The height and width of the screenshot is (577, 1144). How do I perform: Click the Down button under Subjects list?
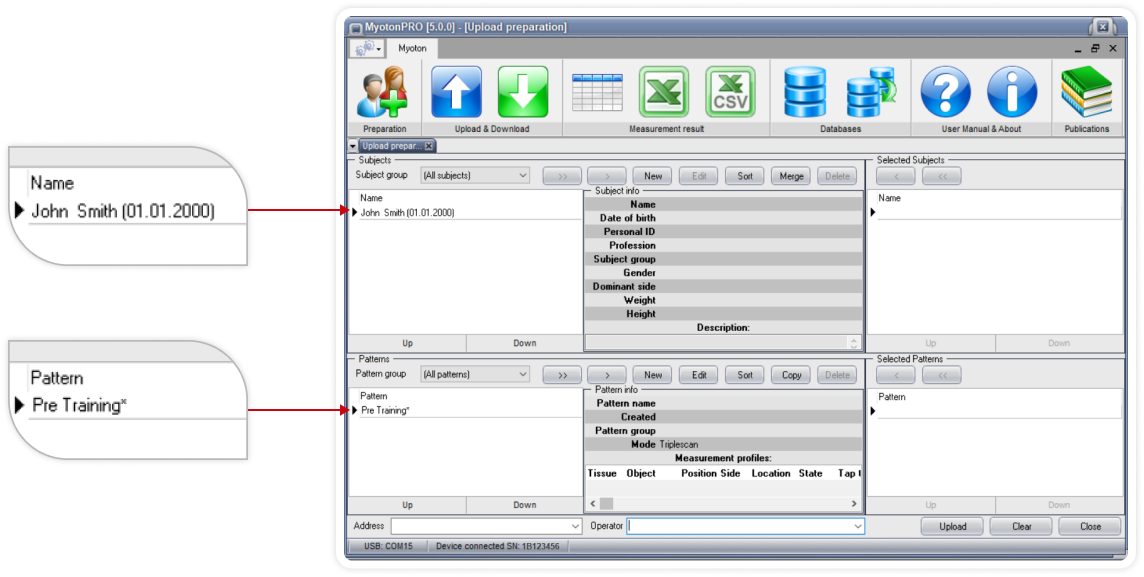click(x=525, y=343)
